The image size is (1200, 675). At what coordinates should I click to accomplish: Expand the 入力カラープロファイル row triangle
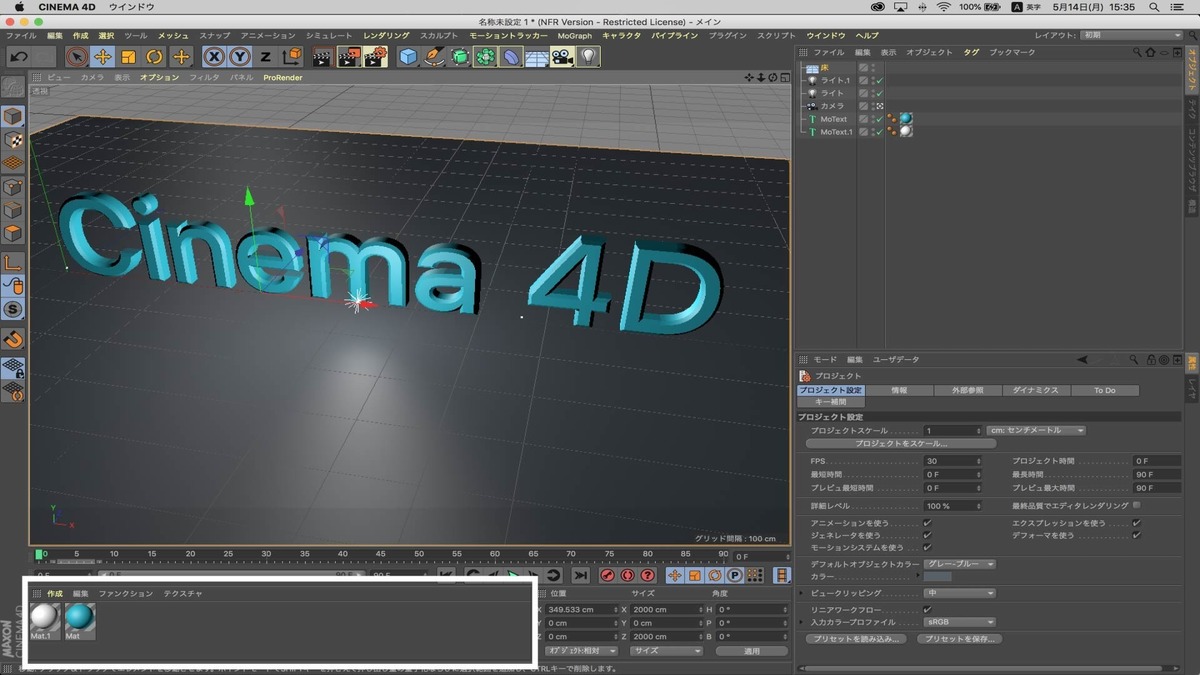pyautogui.click(x=802, y=622)
